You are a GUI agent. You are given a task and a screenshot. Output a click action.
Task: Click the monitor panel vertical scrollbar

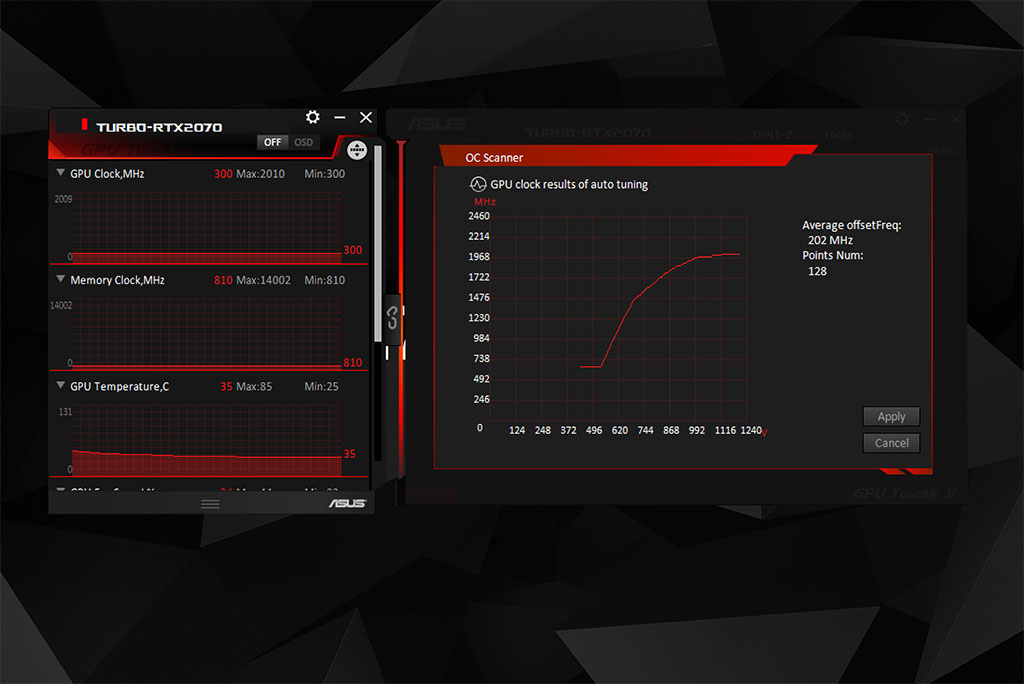tap(377, 243)
